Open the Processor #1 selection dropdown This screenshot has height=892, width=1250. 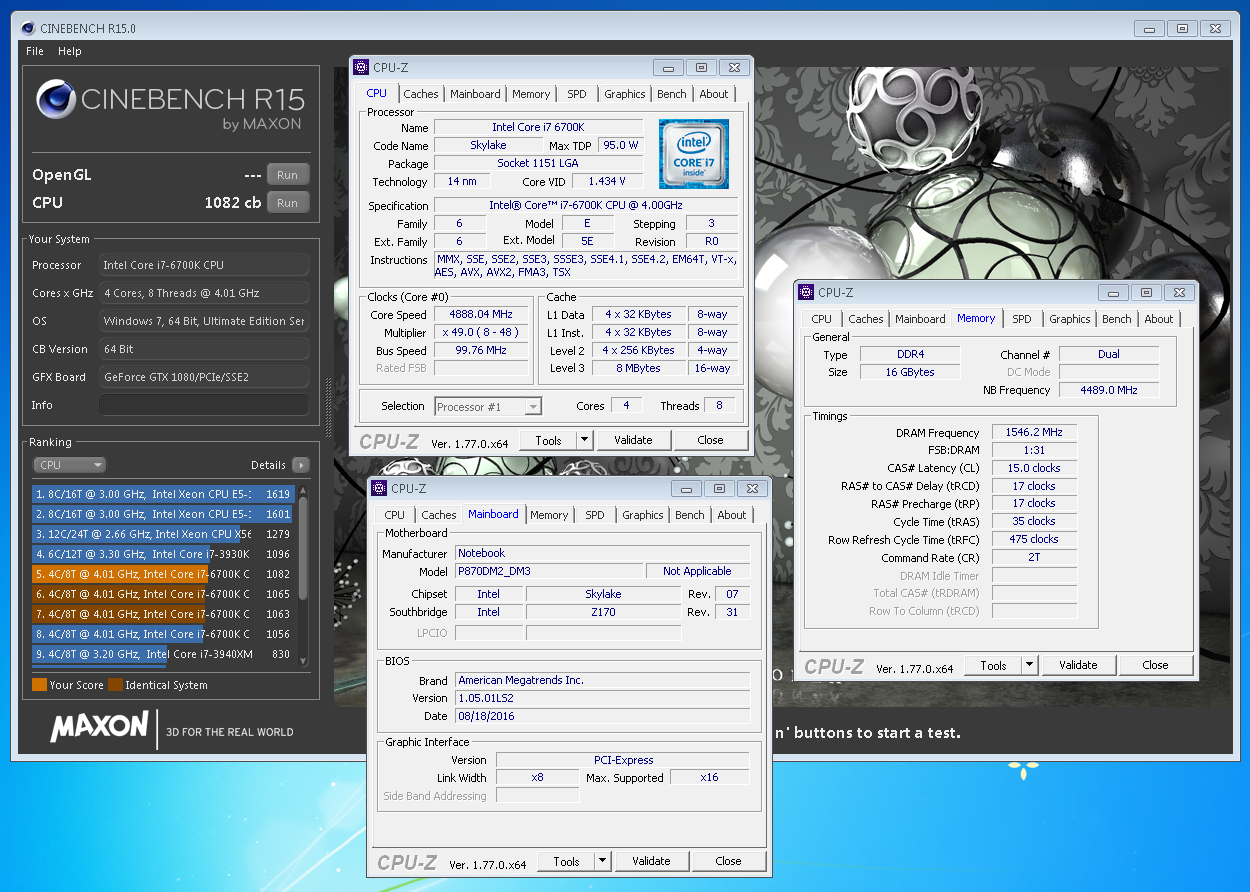point(489,407)
